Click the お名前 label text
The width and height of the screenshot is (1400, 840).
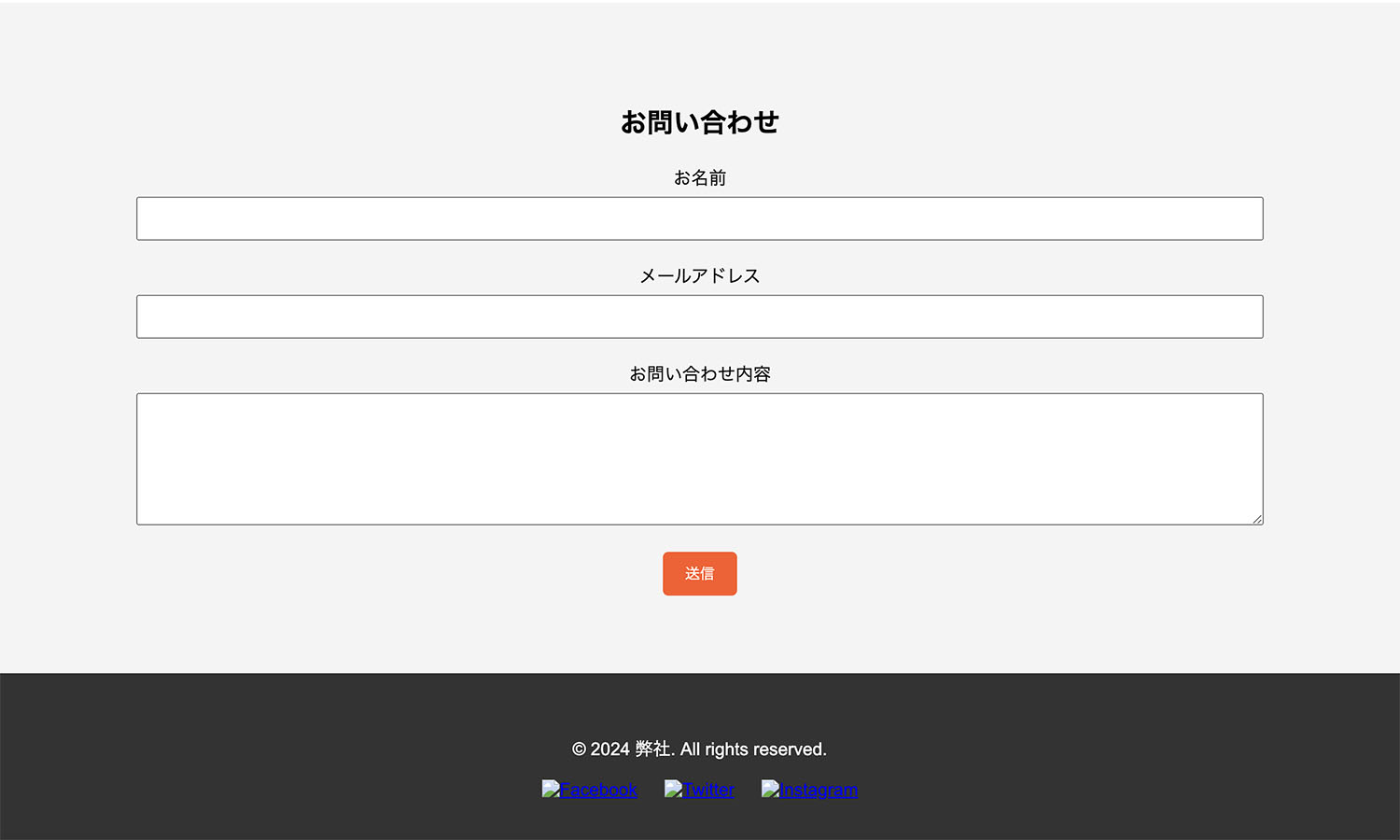tap(700, 177)
